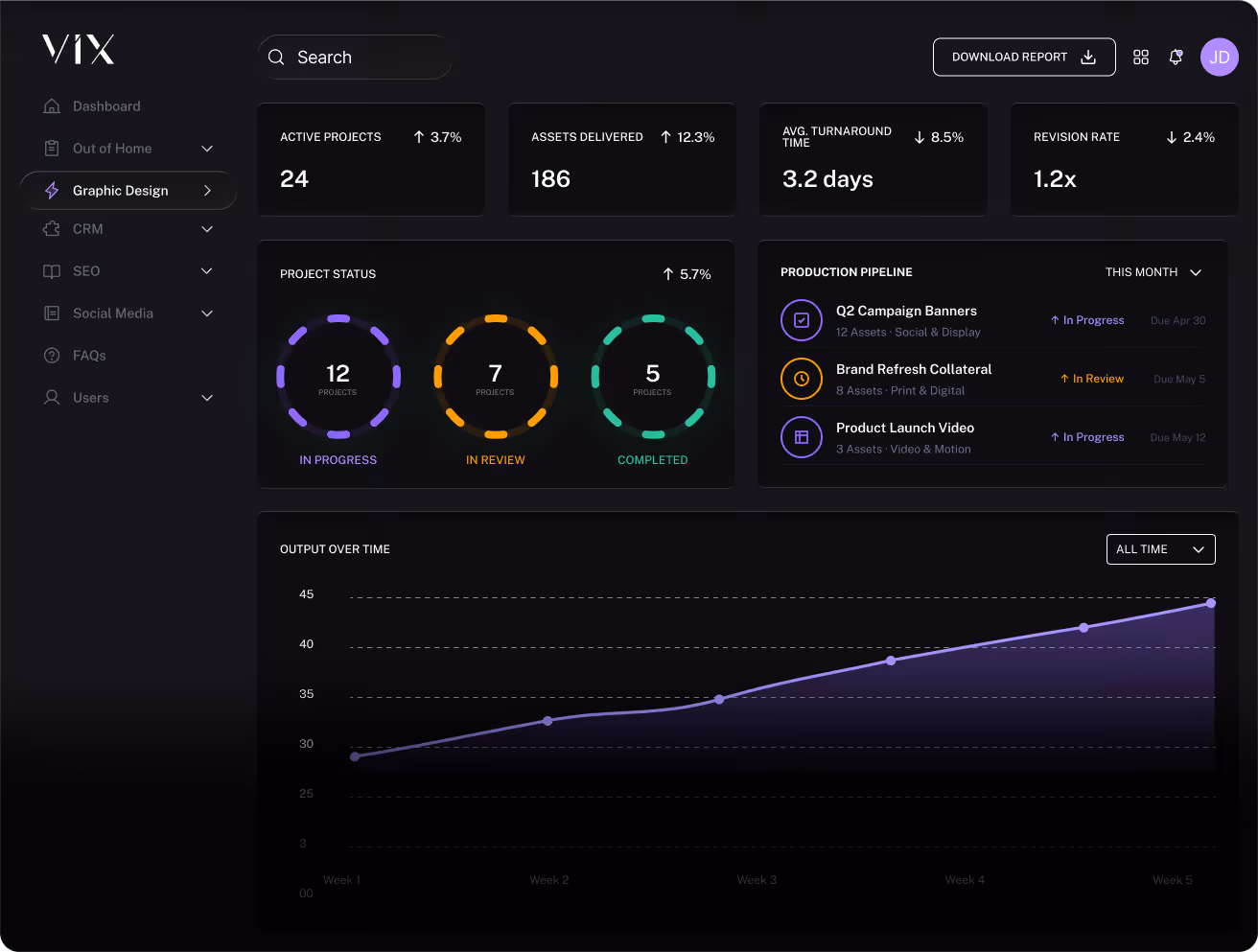Click the Users person icon
Viewport: 1258px width, 952px height.
(52, 397)
